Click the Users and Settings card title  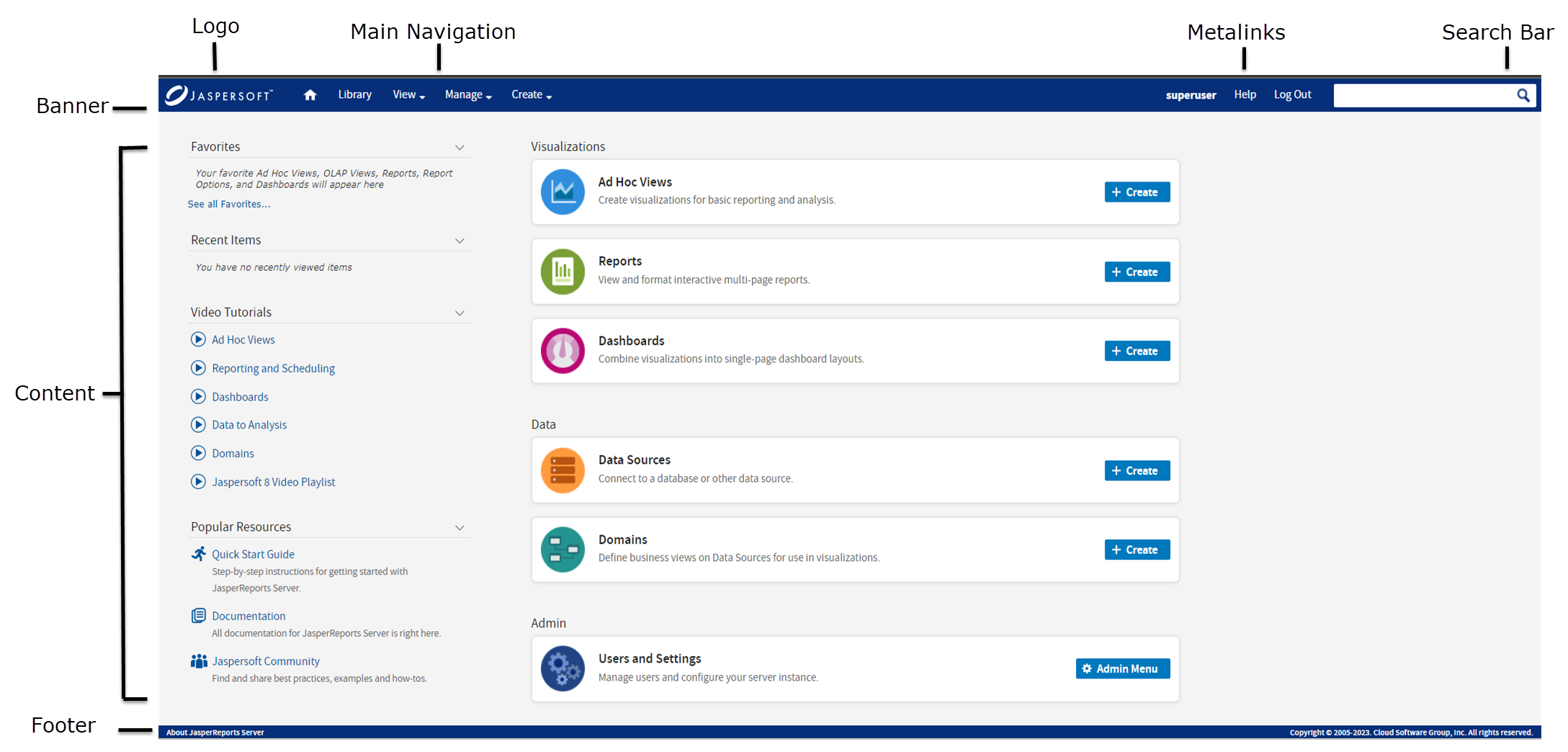[650, 658]
